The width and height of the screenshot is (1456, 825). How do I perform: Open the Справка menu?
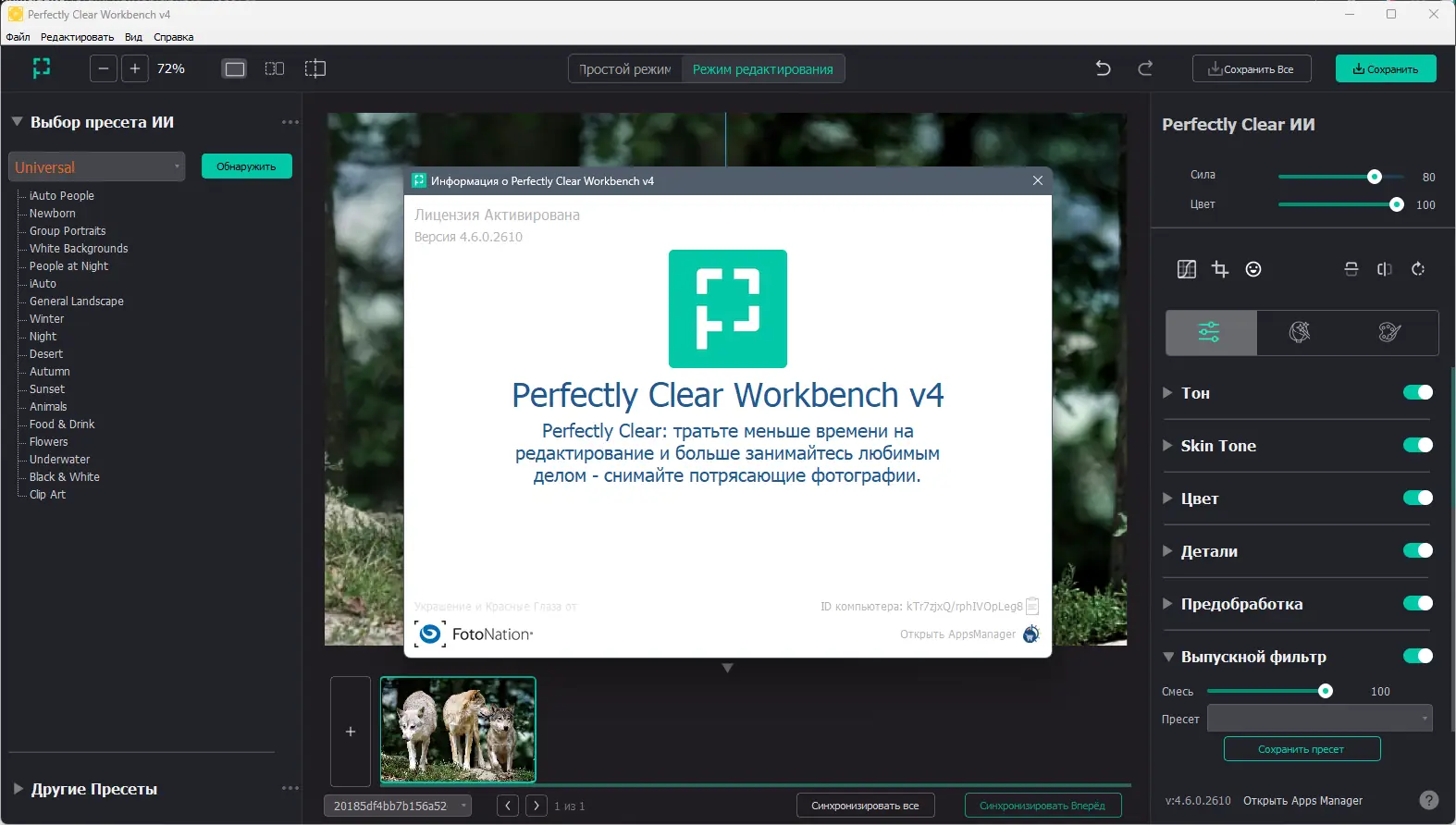[x=174, y=37]
